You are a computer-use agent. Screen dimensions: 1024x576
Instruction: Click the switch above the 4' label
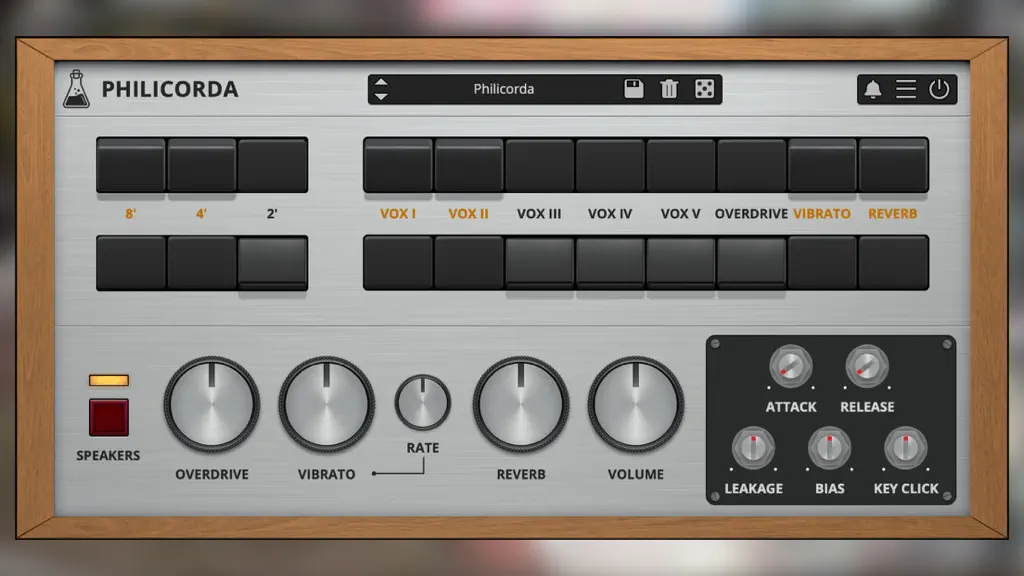[202, 165]
